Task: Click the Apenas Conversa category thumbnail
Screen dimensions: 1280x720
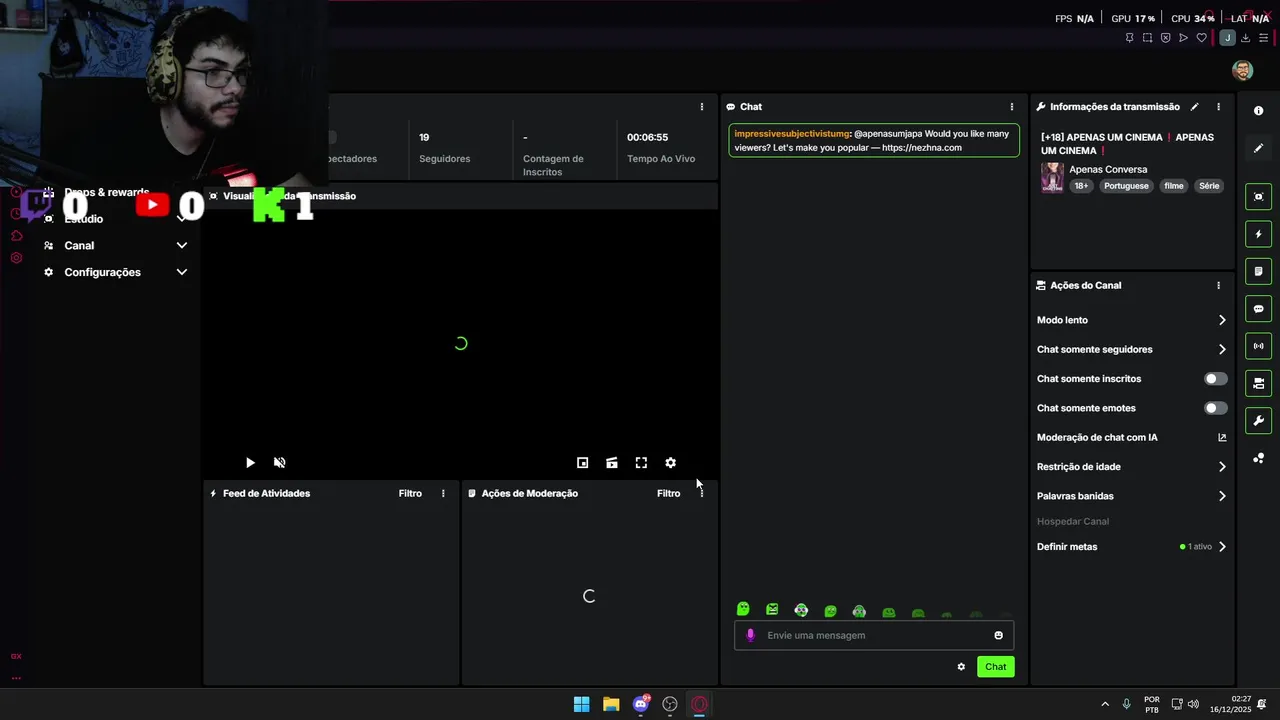Action: click(x=1052, y=178)
